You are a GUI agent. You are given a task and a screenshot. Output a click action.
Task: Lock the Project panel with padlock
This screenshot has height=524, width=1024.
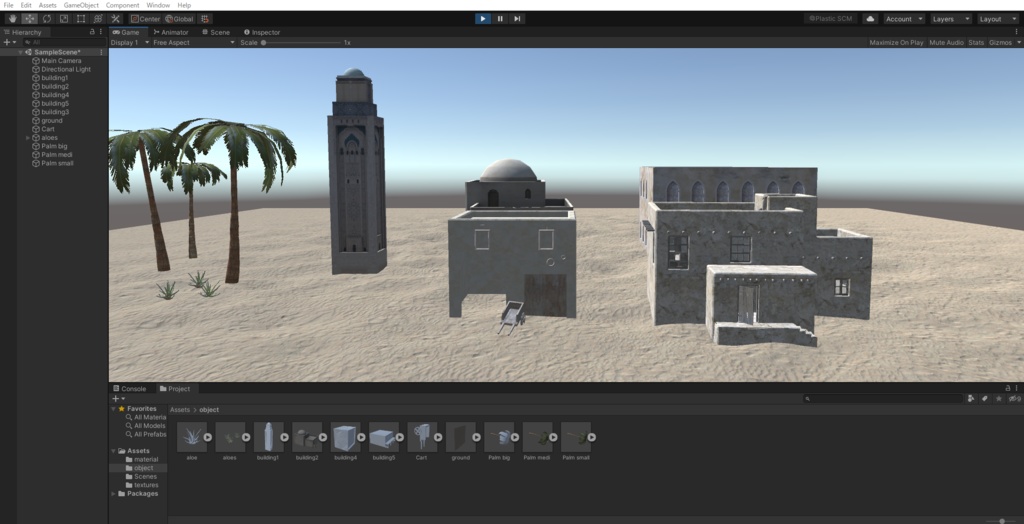1008,388
